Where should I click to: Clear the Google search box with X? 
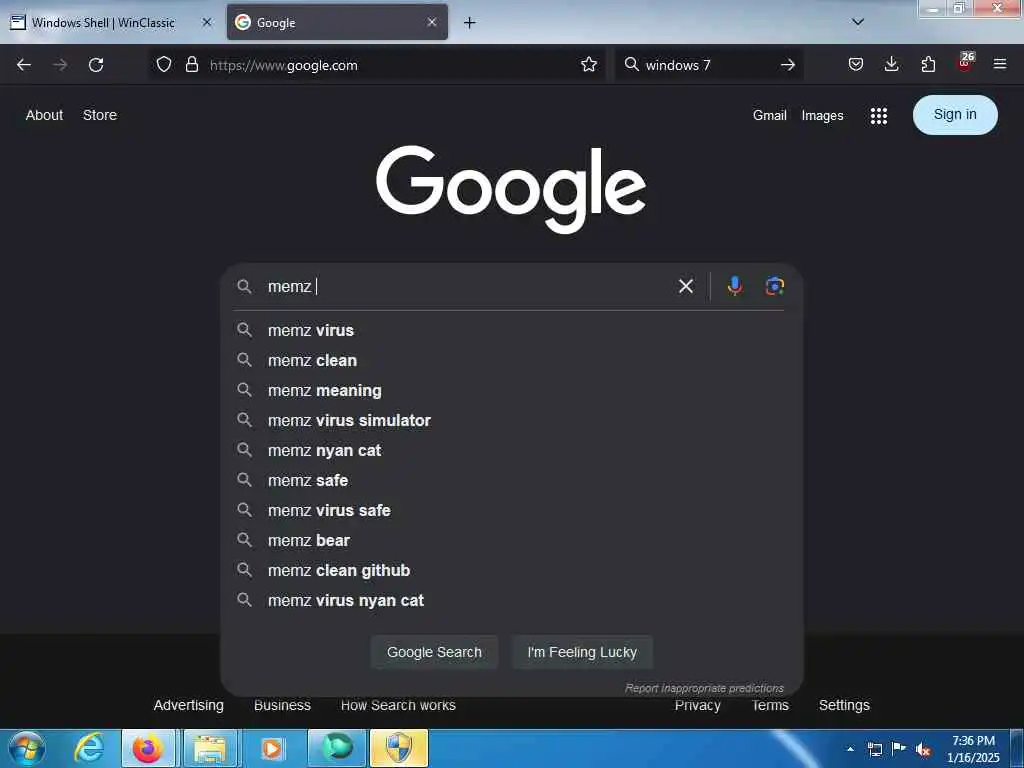click(x=686, y=286)
